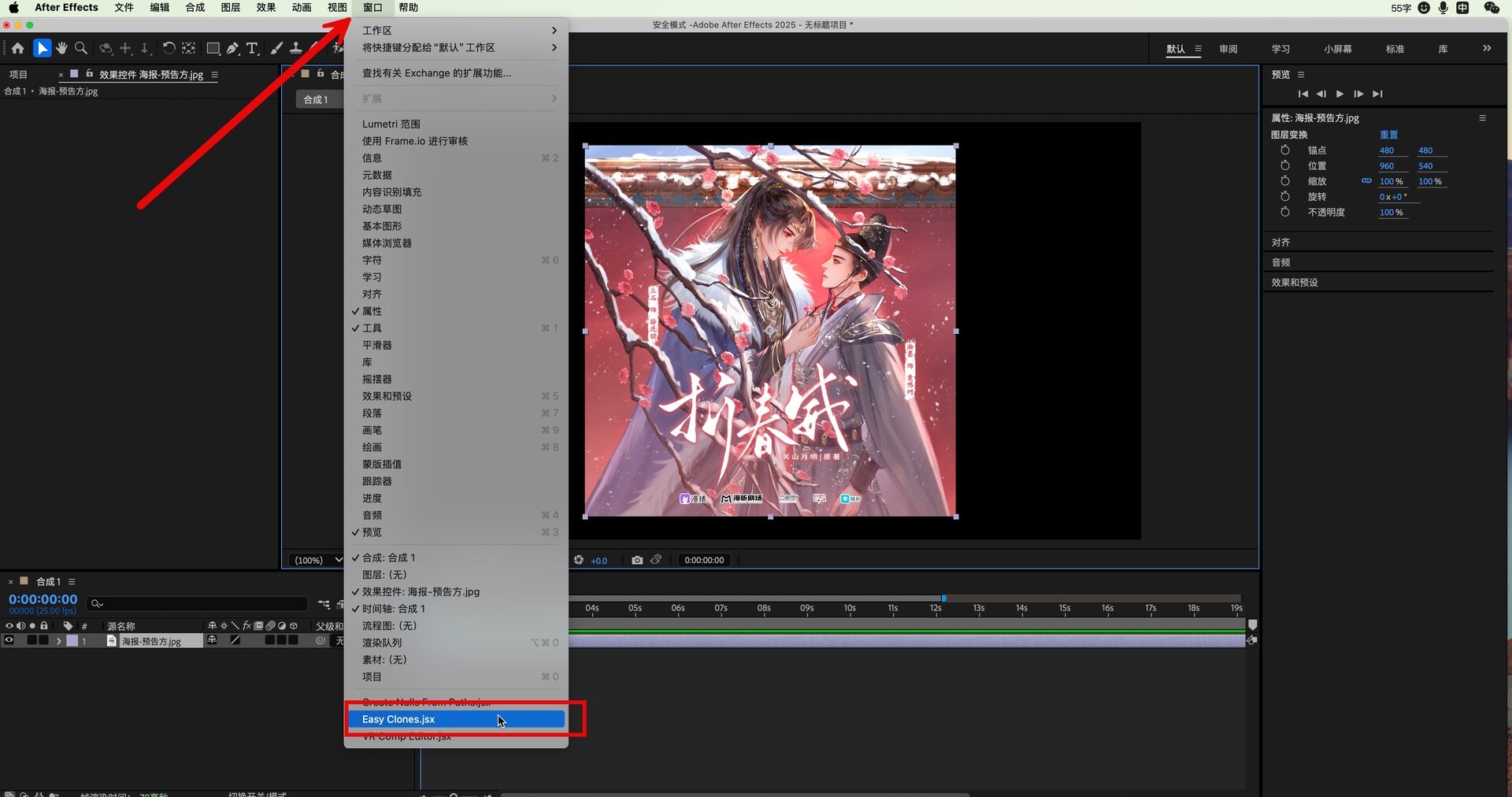
Task: Select the Rectangle shape tool
Action: 213,49
